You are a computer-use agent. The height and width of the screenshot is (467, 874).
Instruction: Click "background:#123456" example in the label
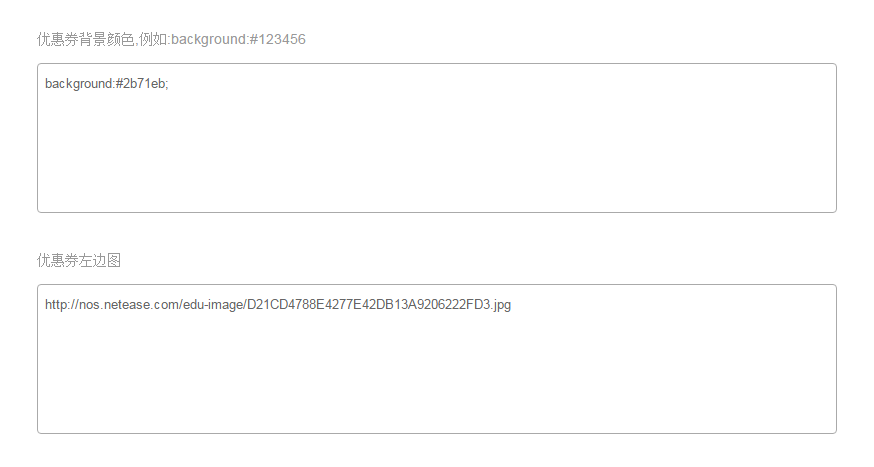pyautogui.click(x=238, y=40)
